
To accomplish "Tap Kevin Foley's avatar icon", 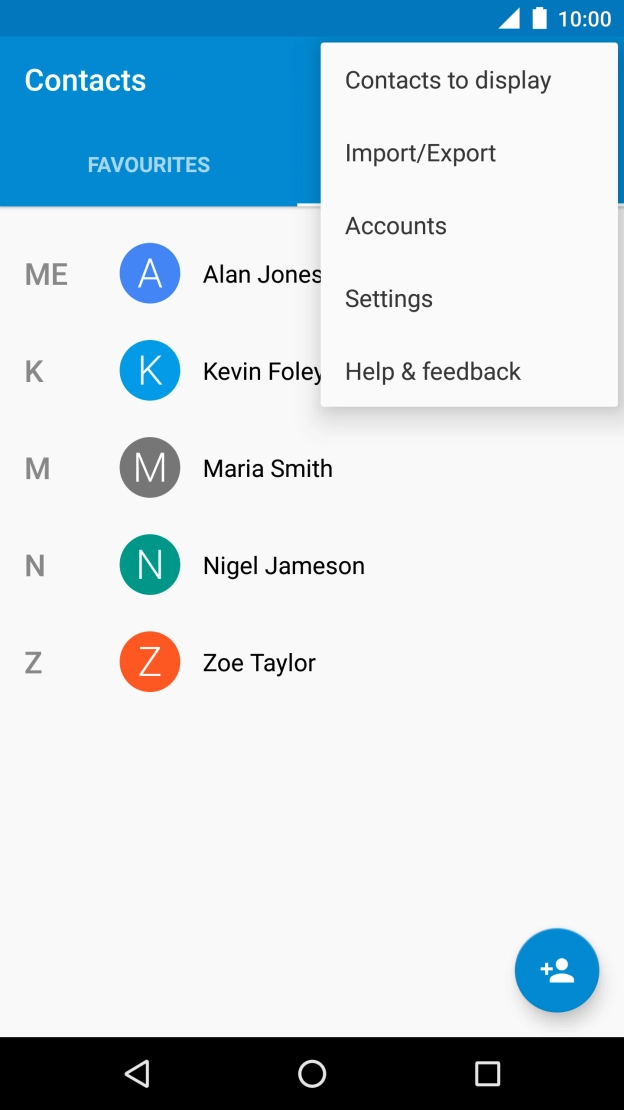I will [x=150, y=371].
